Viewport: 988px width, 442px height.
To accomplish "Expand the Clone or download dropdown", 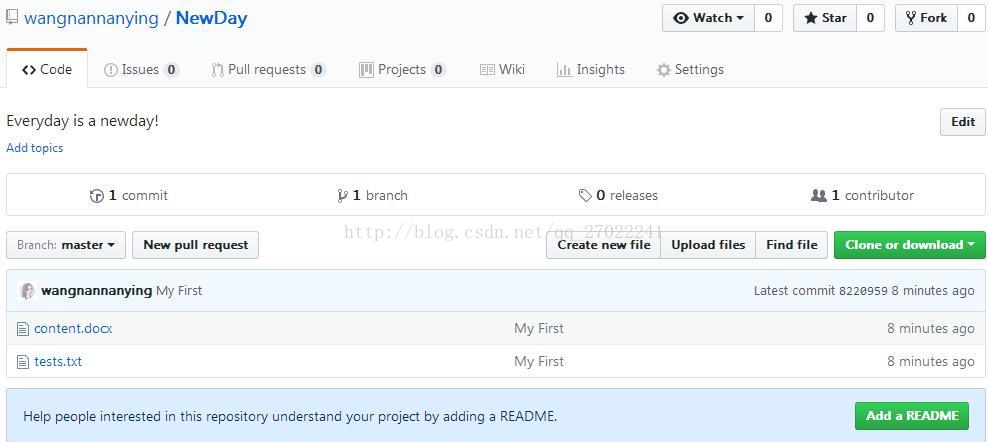I will pos(910,245).
